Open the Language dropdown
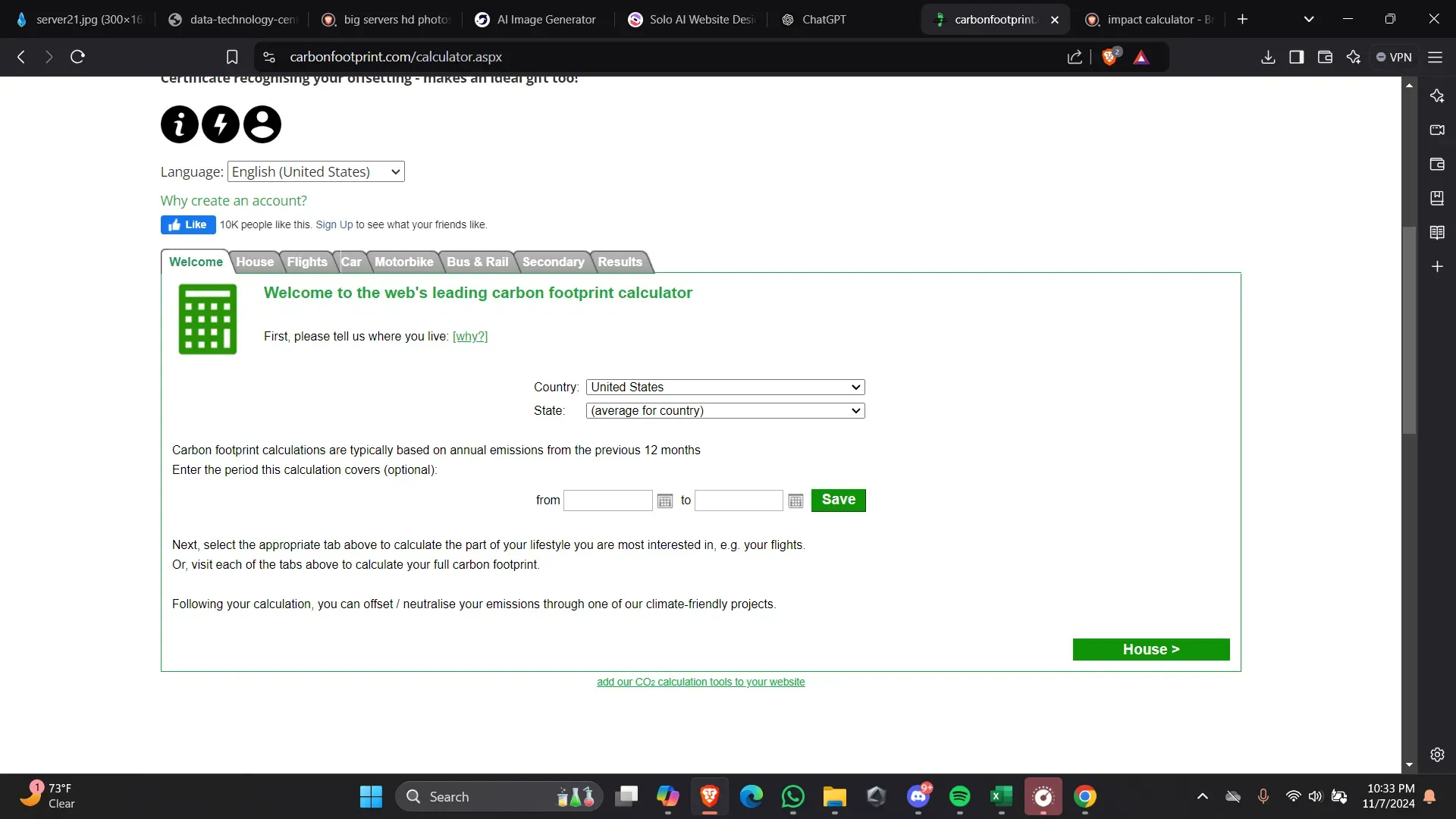 (x=316, y=171)
